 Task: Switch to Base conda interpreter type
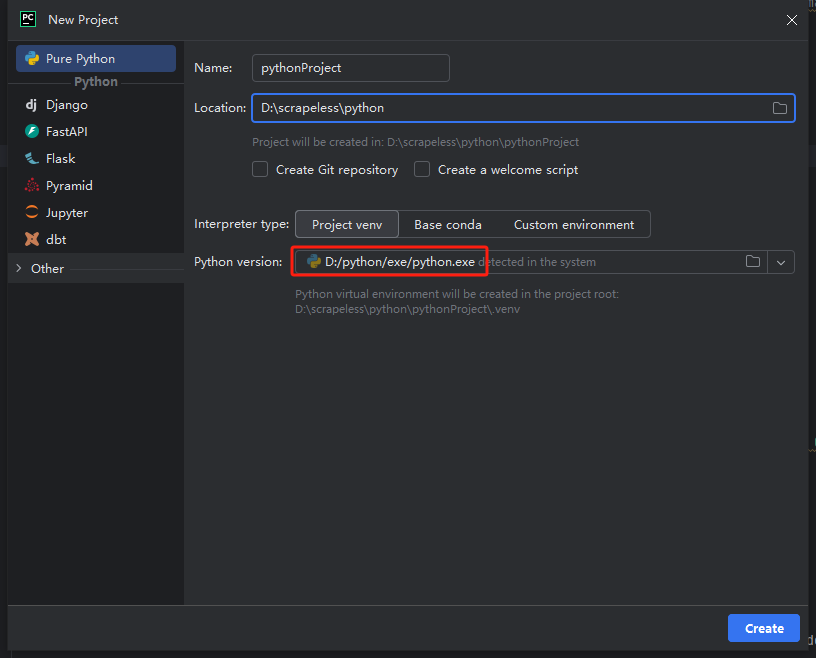(x=448, y=224)
